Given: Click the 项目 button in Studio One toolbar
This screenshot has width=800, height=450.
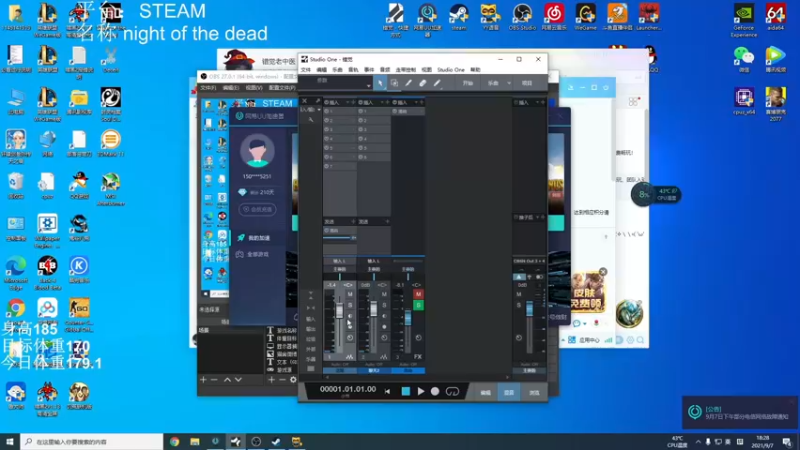Looking at the screenshot, I should pos(527,83).
